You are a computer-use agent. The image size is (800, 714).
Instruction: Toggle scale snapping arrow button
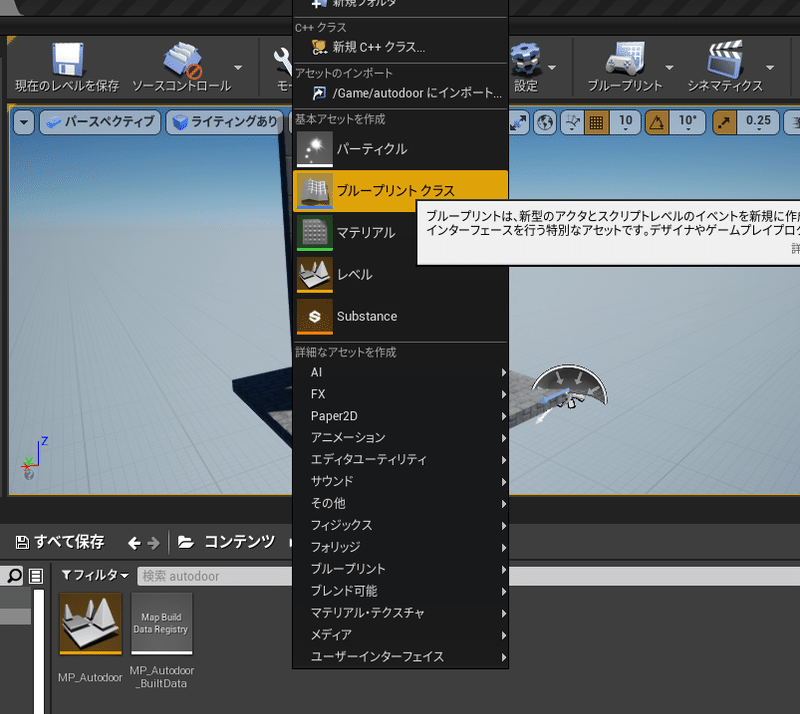click(724, 122)
